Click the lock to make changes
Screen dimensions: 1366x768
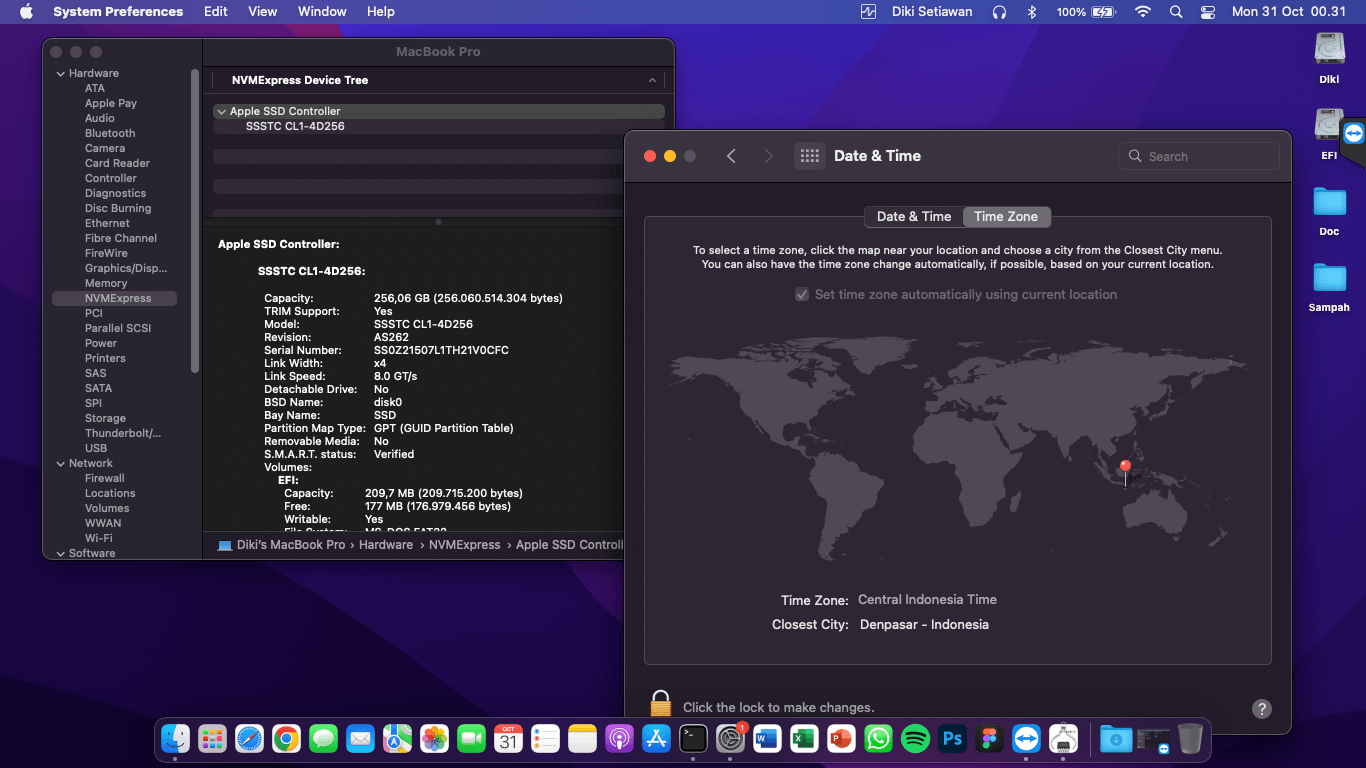660,703
